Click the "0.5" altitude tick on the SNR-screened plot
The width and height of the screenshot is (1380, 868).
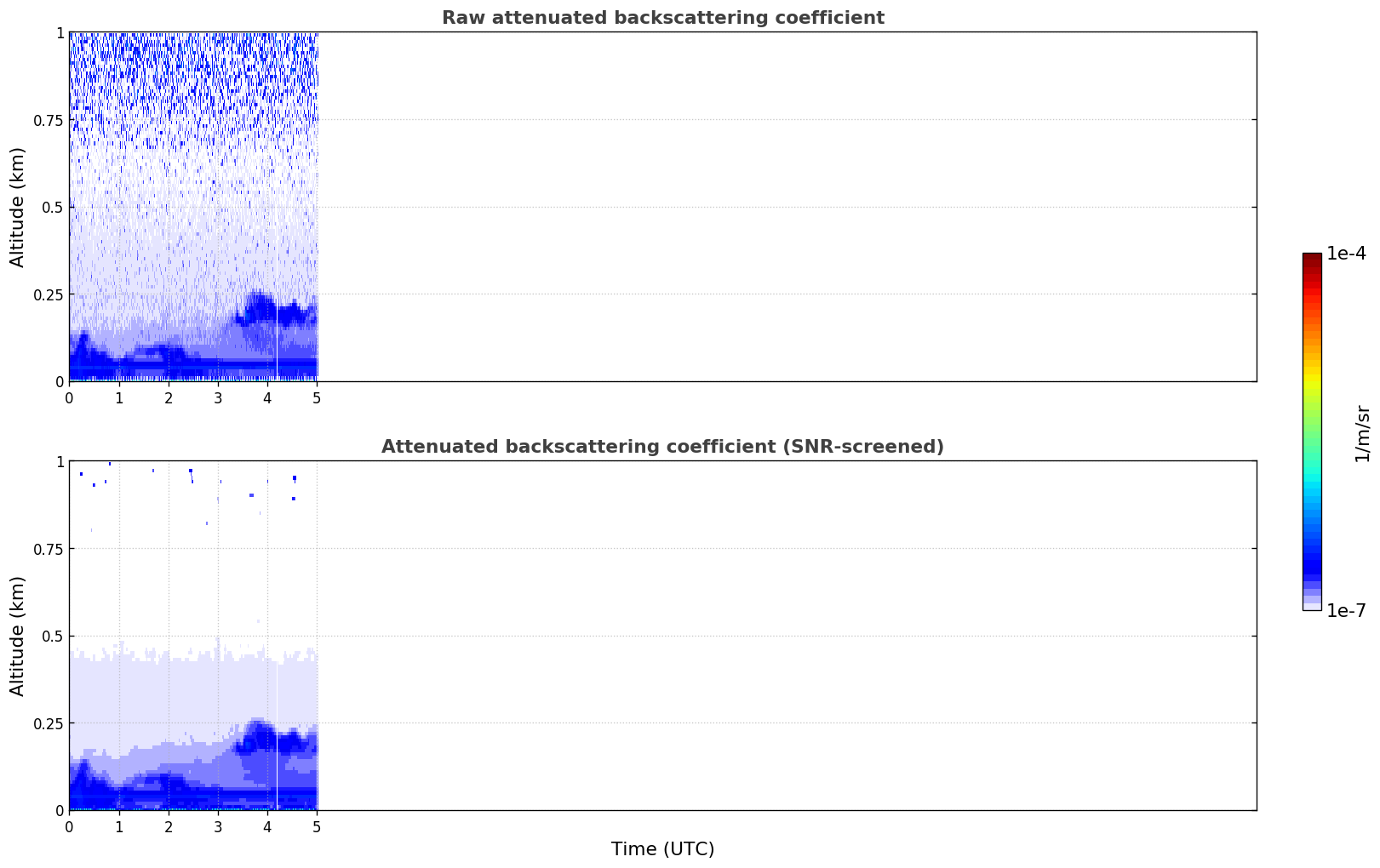point(53,636)
